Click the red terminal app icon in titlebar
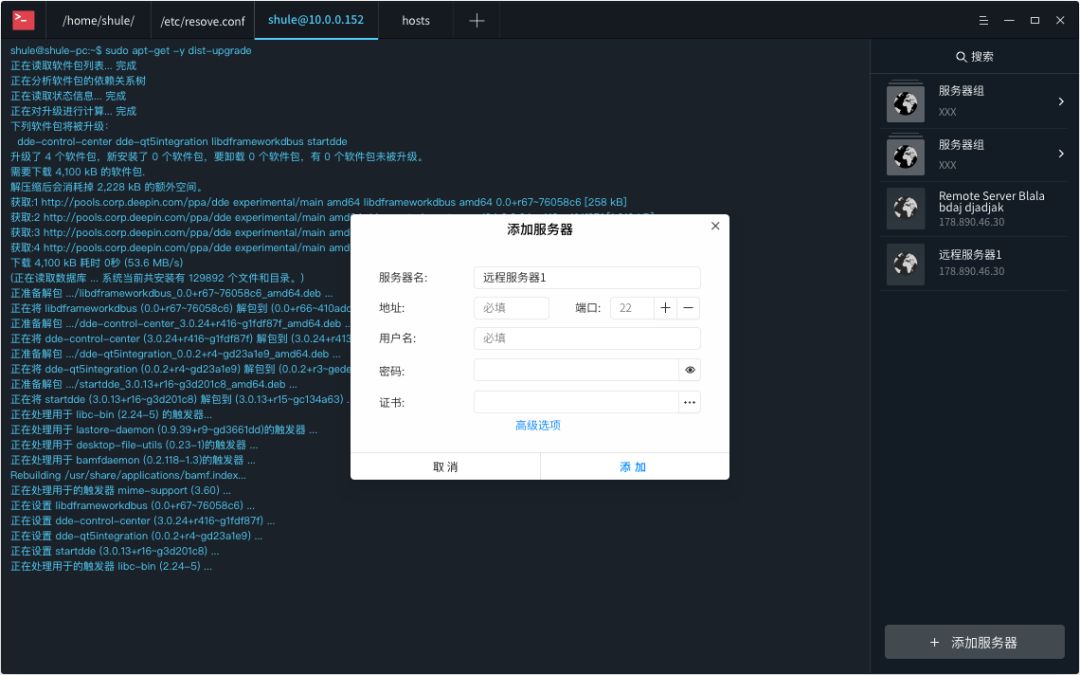Image resolution: width=1080 pixels, height=675 pixels. [x=22, y=19]
